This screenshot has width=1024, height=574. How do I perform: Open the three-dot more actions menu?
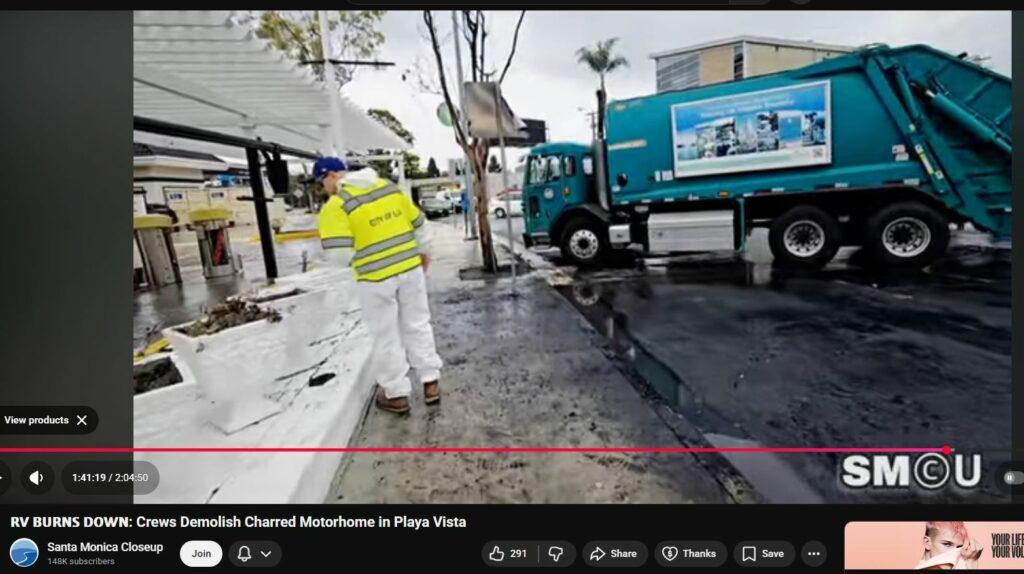[x=814, y=554]
